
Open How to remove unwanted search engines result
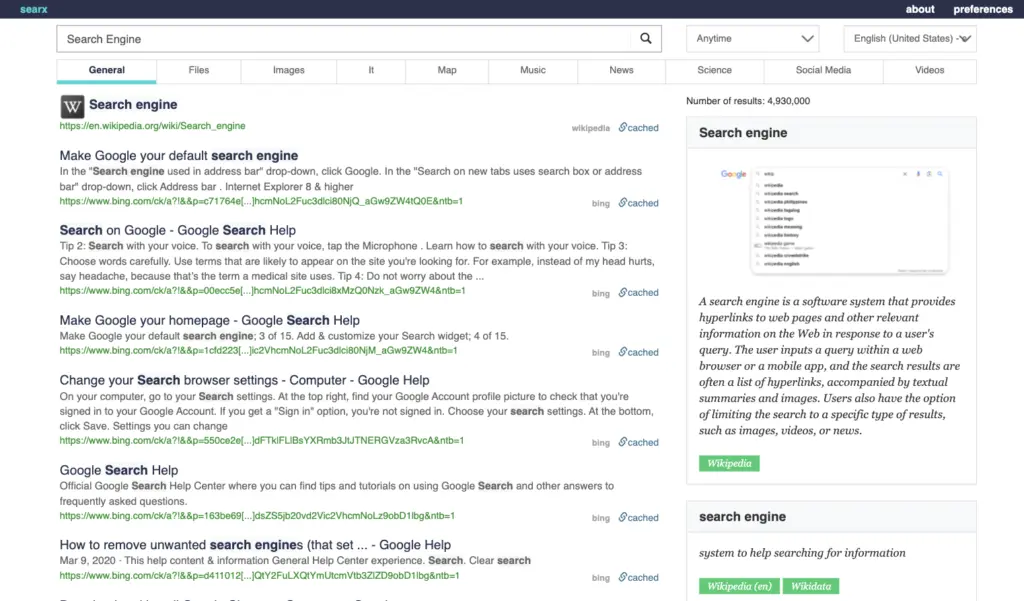(x=255, y=545)
